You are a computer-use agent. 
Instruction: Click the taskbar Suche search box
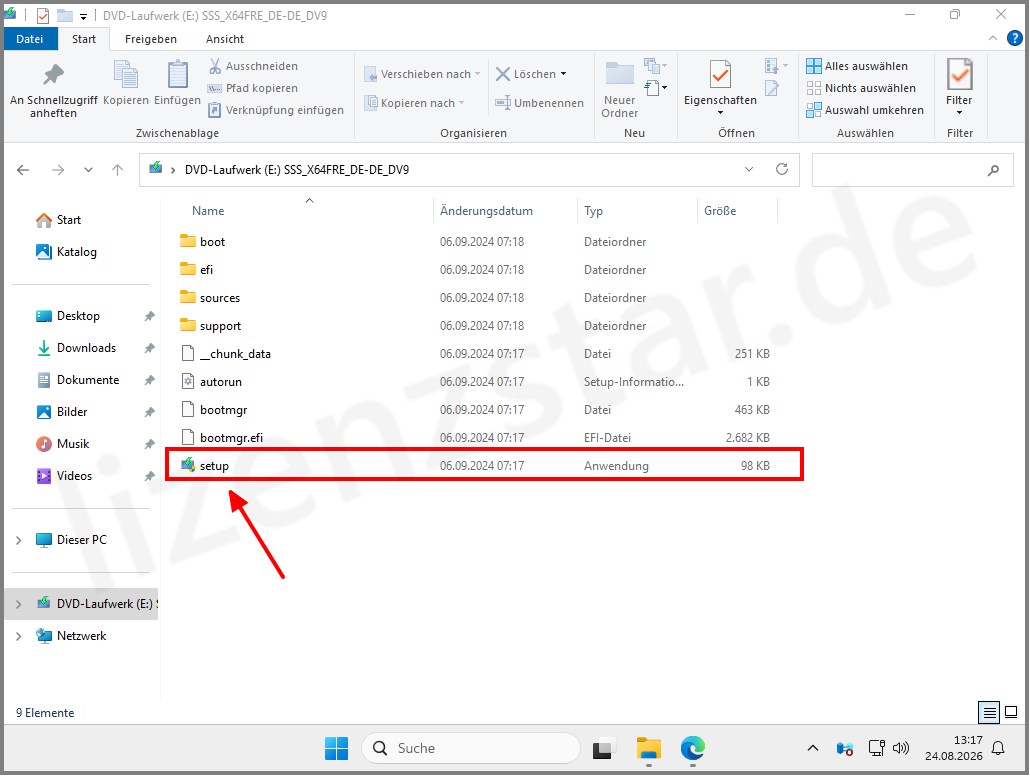point(470,748)
